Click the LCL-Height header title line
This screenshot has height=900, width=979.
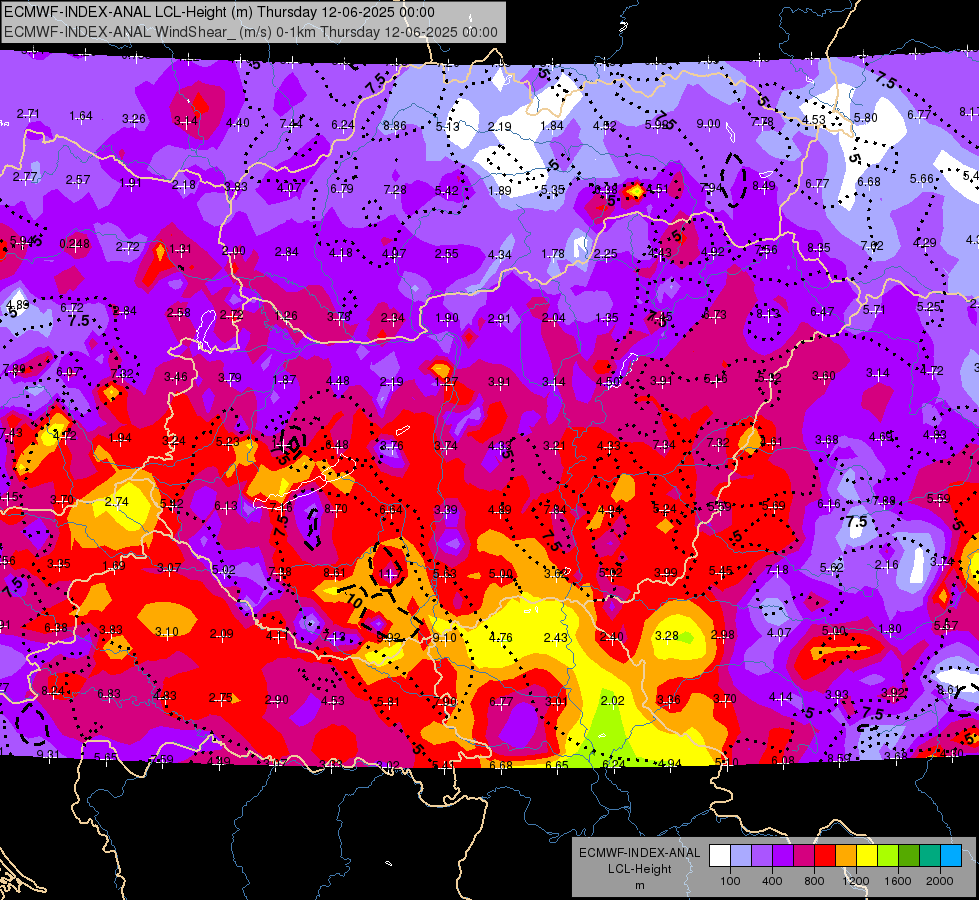click(x=219, y=12)
